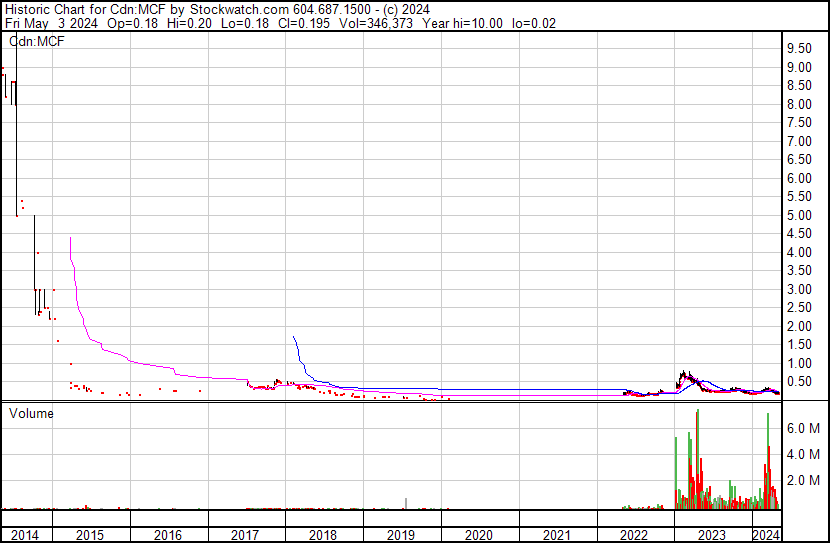Click the 6.0 M volume axis label

pos(803,428)
